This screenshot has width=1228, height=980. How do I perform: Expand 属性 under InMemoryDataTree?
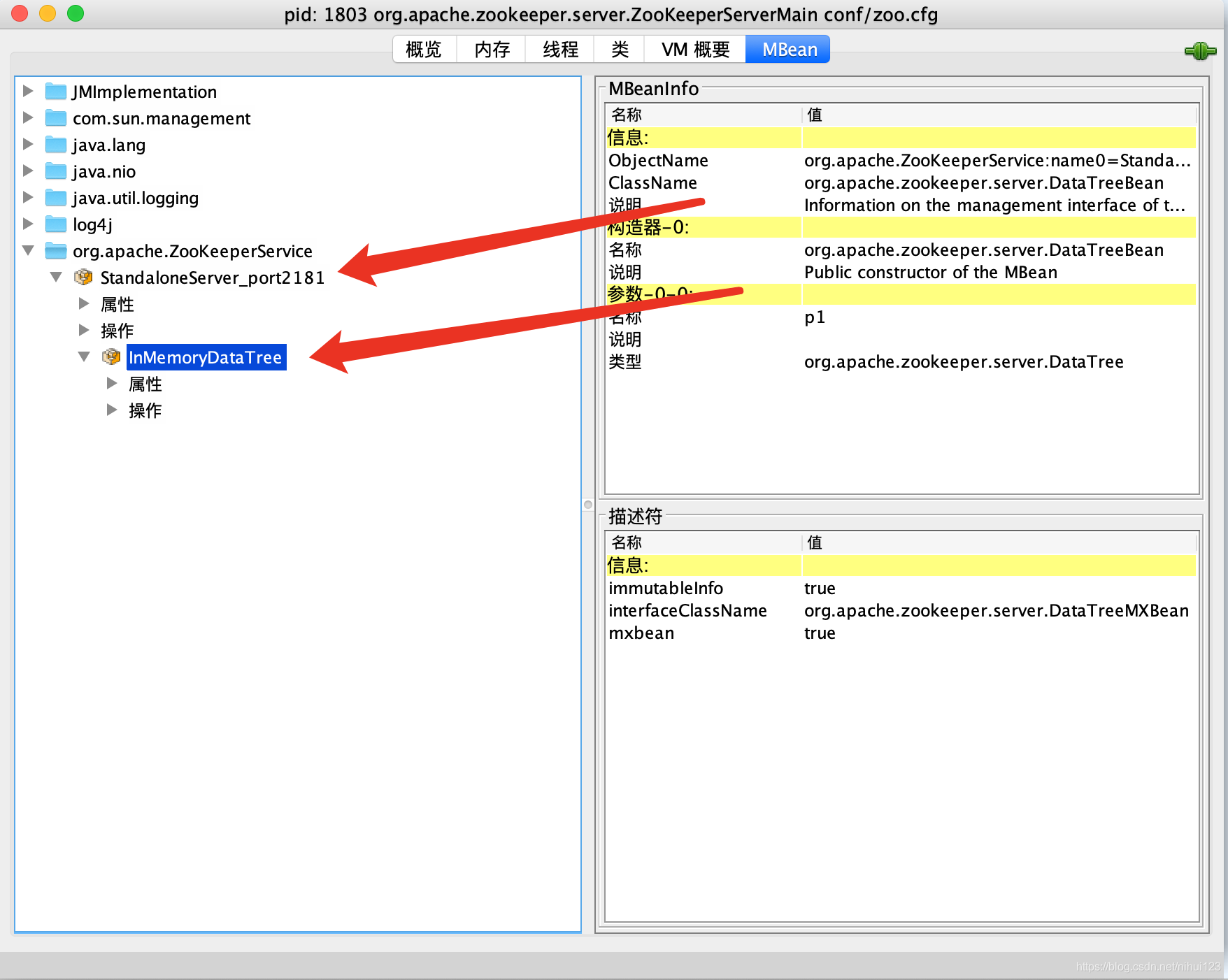coord(112,383)
